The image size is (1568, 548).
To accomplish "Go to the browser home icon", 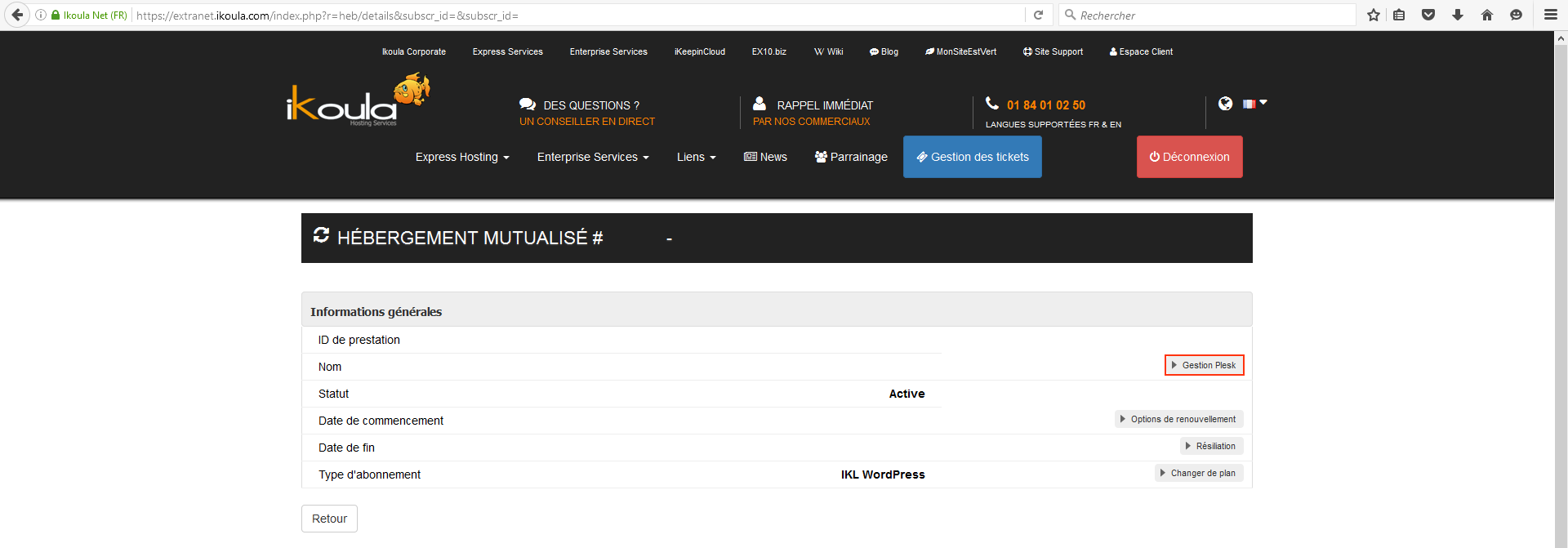I will point(1486,15).
